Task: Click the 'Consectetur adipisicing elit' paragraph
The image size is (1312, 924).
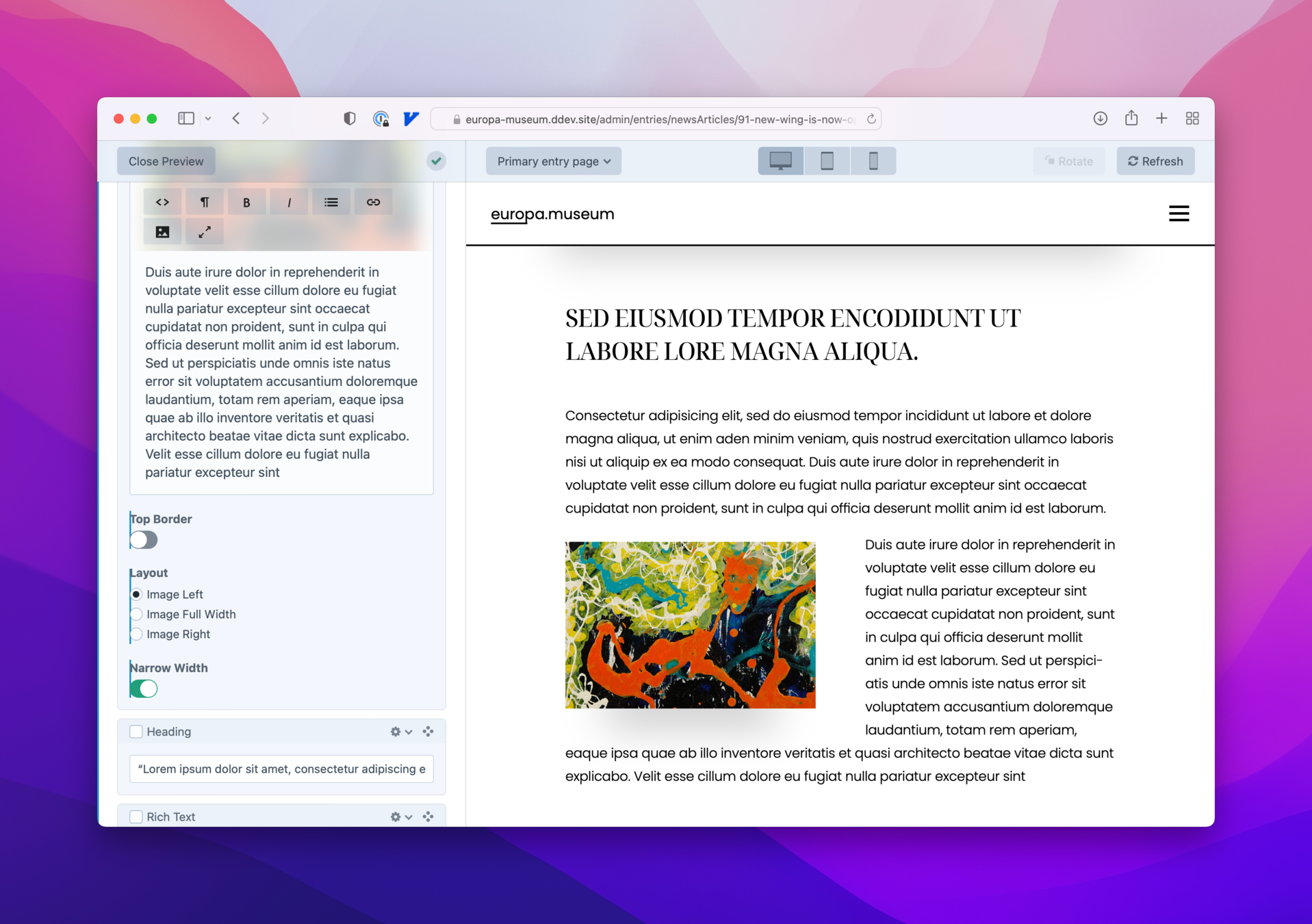Action: tap(839, 461)
